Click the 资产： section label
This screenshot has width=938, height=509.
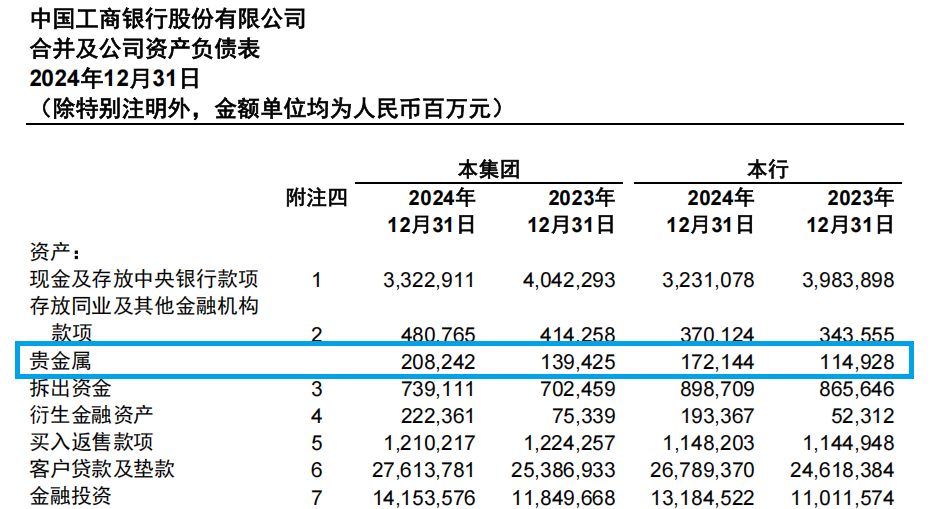56,252
